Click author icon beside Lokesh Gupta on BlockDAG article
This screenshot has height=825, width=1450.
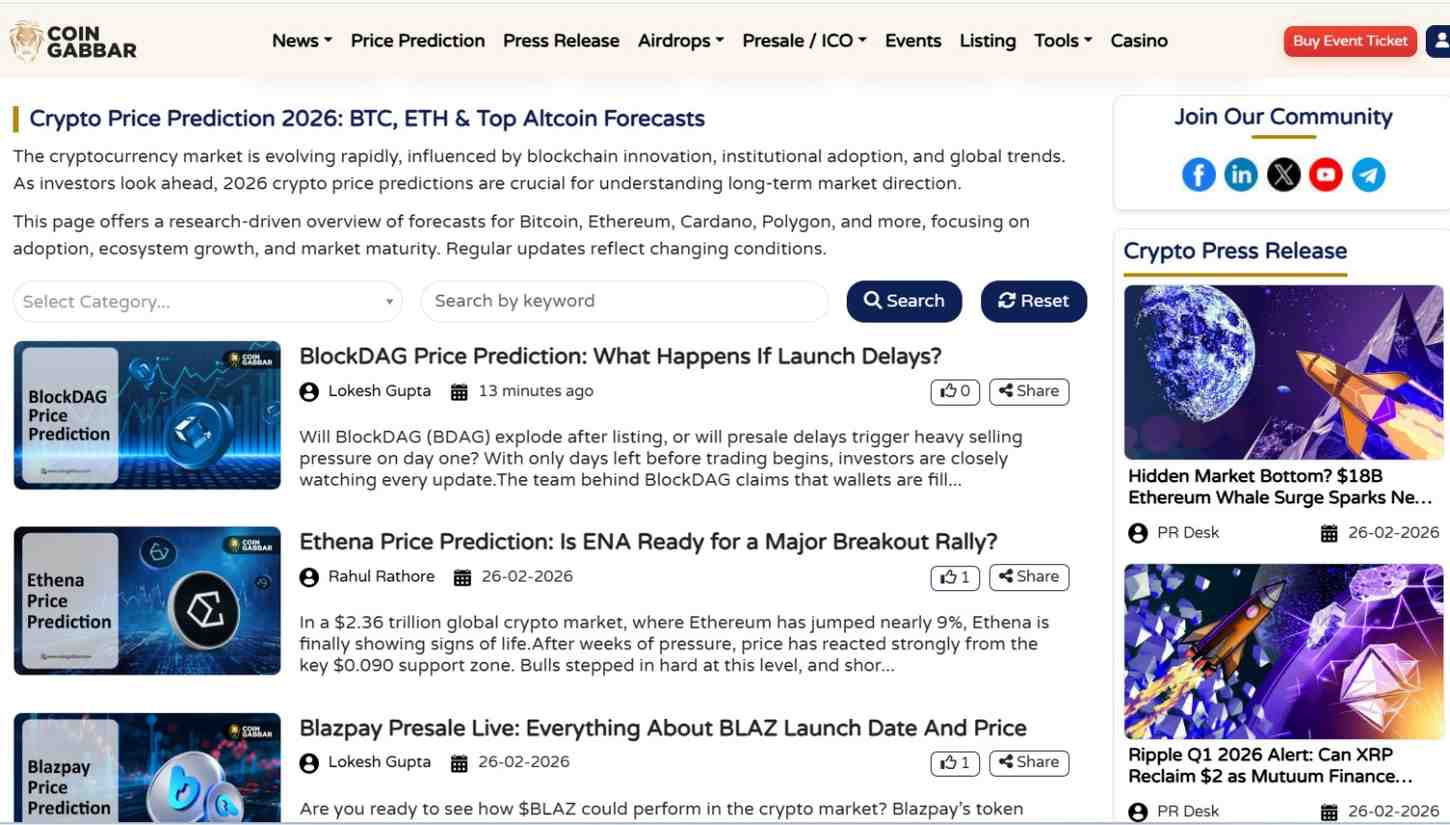(309, 392)
